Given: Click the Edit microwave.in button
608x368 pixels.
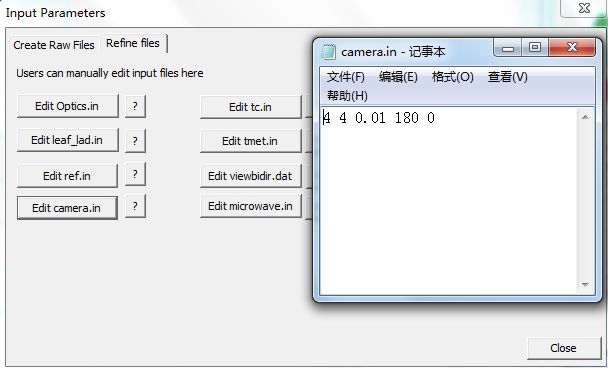Looking at the screenshot, I should click(250, 206).
